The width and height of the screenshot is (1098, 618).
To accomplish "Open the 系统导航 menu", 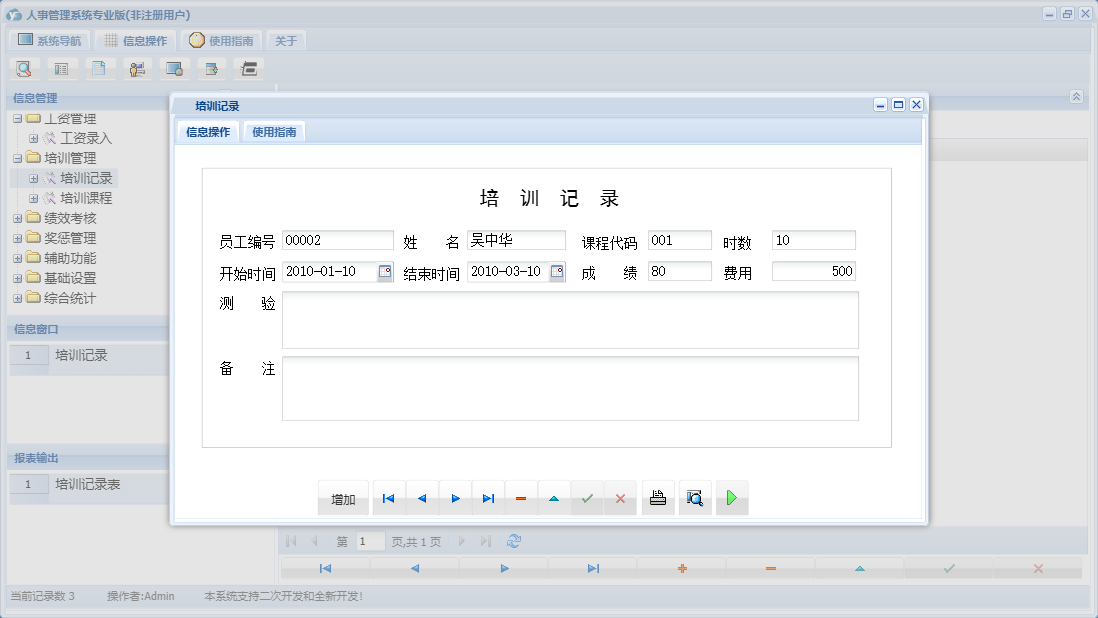I will tap(48, 40).
